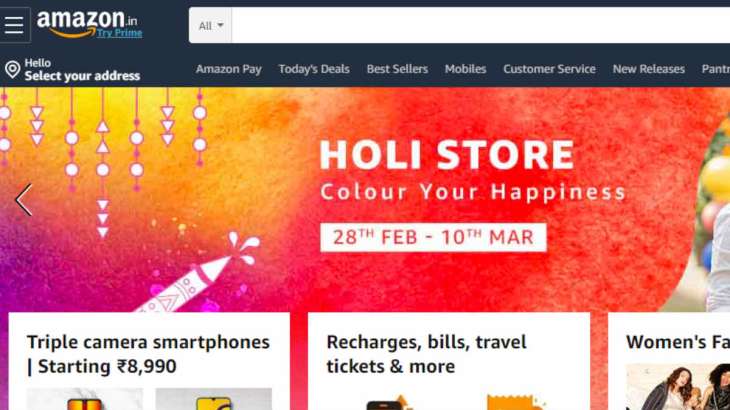Open Amazon Pay from navigation bar
This screenshot has height=410, width=730.
(229, 69)
